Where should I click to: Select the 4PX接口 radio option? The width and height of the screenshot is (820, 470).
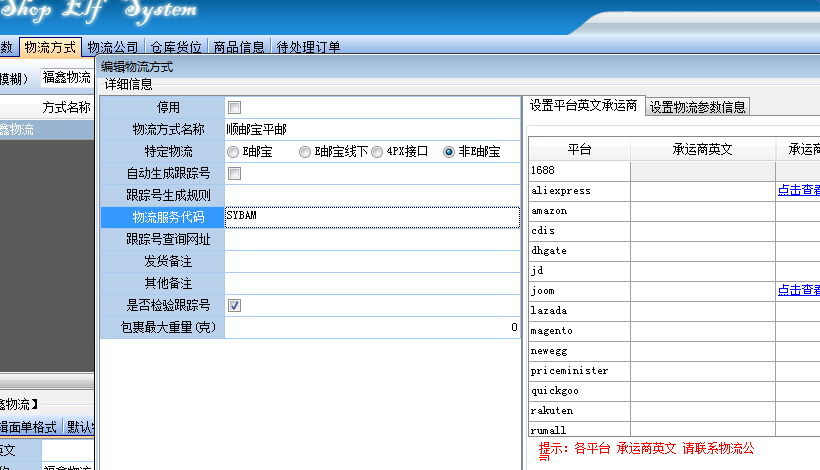click(x=377, y=152)
